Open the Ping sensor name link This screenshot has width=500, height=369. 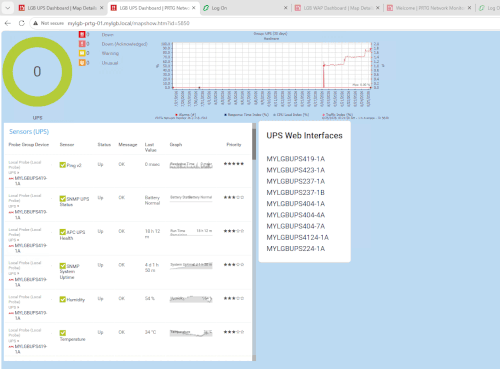pyautogui.click(x=74, y=165)
